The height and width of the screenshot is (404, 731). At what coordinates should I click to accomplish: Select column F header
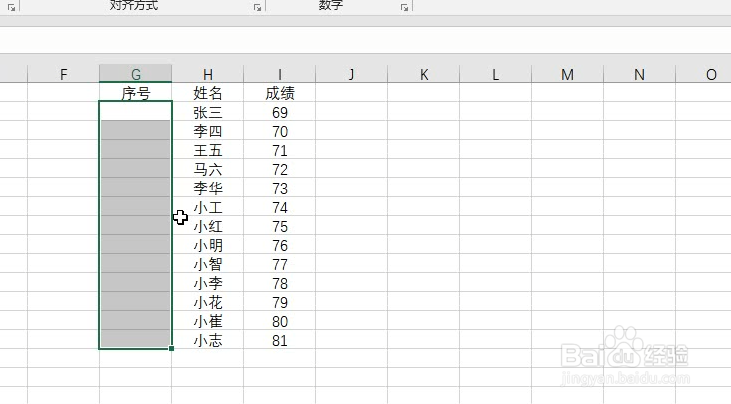63,74
